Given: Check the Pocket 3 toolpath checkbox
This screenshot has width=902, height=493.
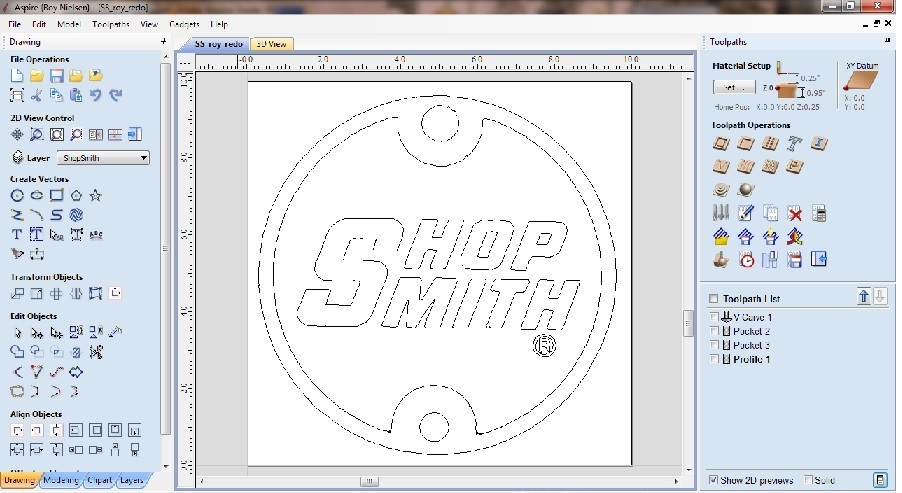Looking at the screenshot, I should click(714, 345).
